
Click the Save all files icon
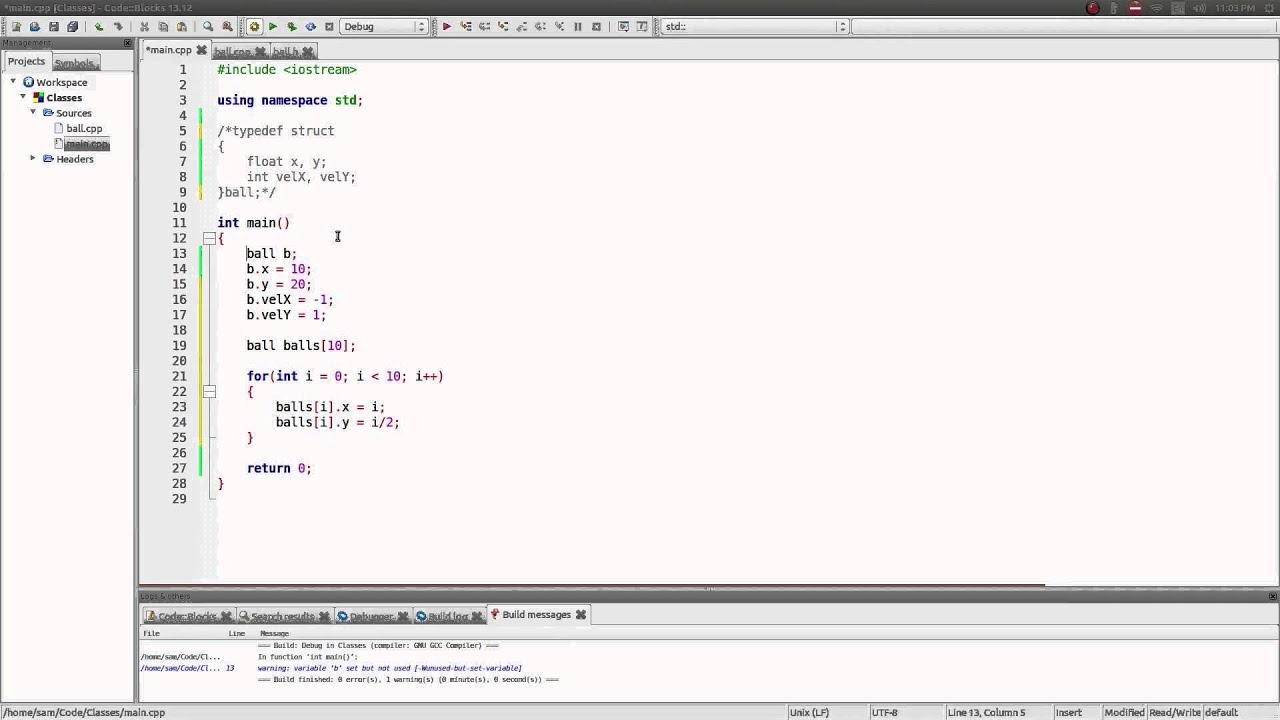(72, 27)
